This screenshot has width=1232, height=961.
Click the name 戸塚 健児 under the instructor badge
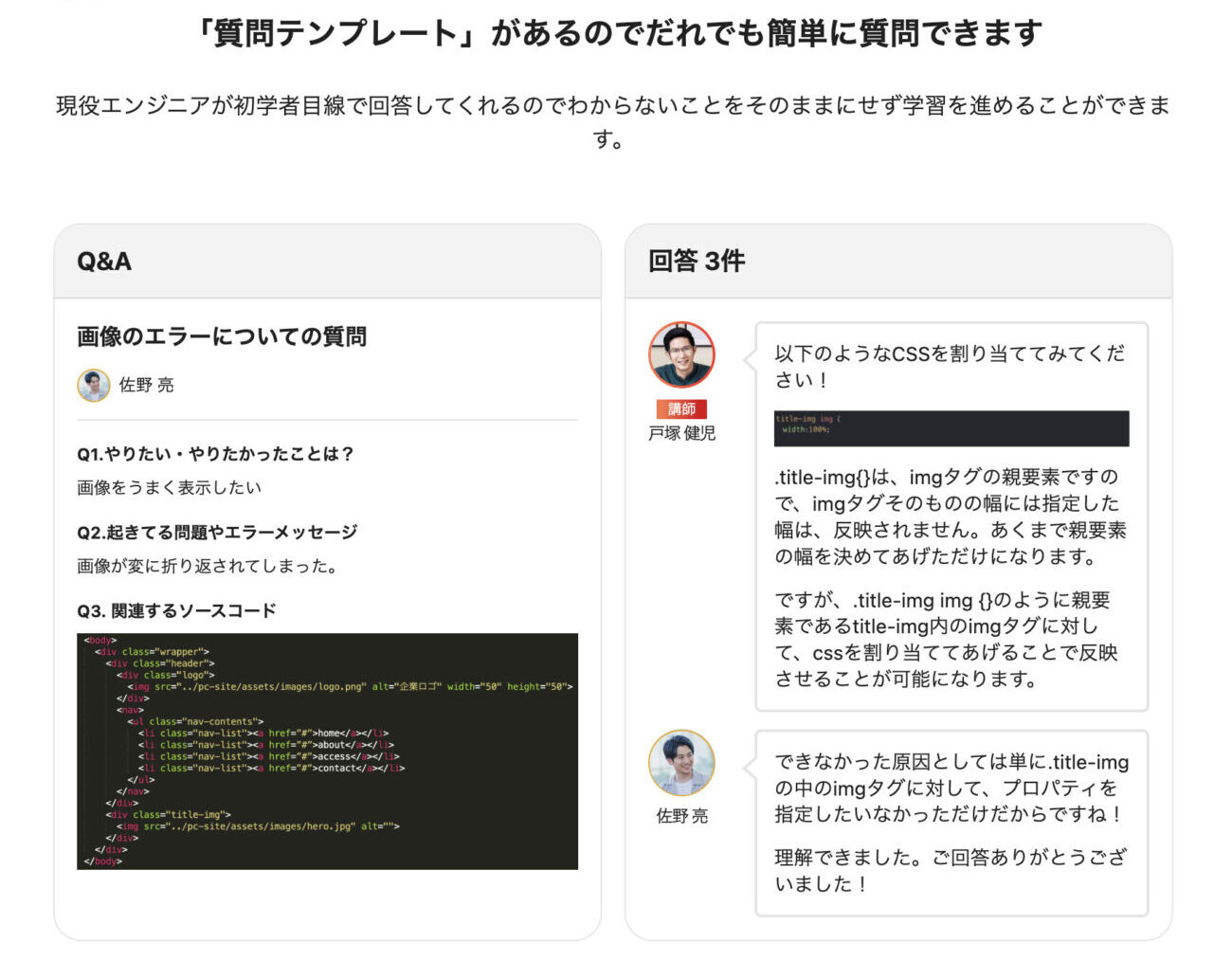681,433
